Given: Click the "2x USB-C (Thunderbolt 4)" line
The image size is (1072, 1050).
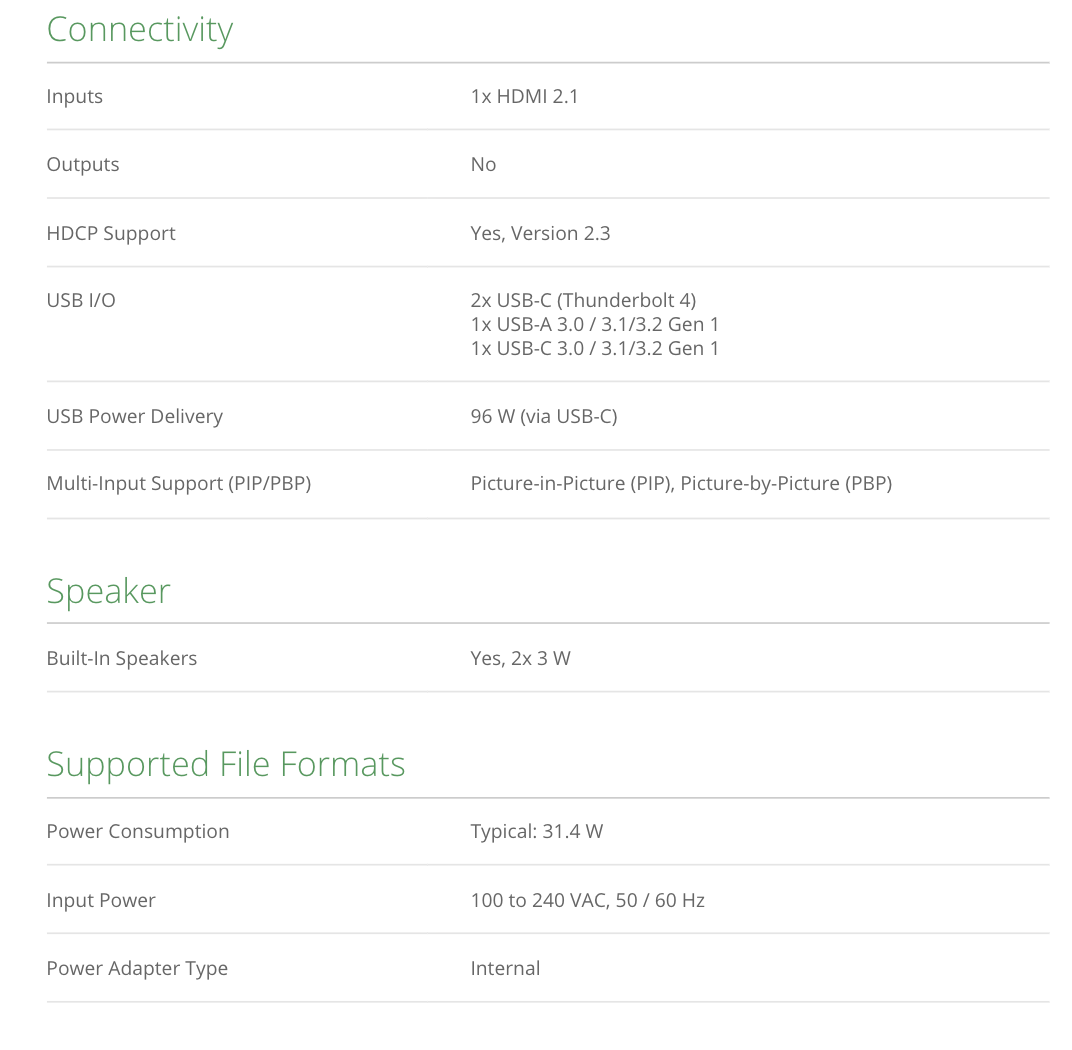Looking at the screenshot, I should click(x=583, y=300).
